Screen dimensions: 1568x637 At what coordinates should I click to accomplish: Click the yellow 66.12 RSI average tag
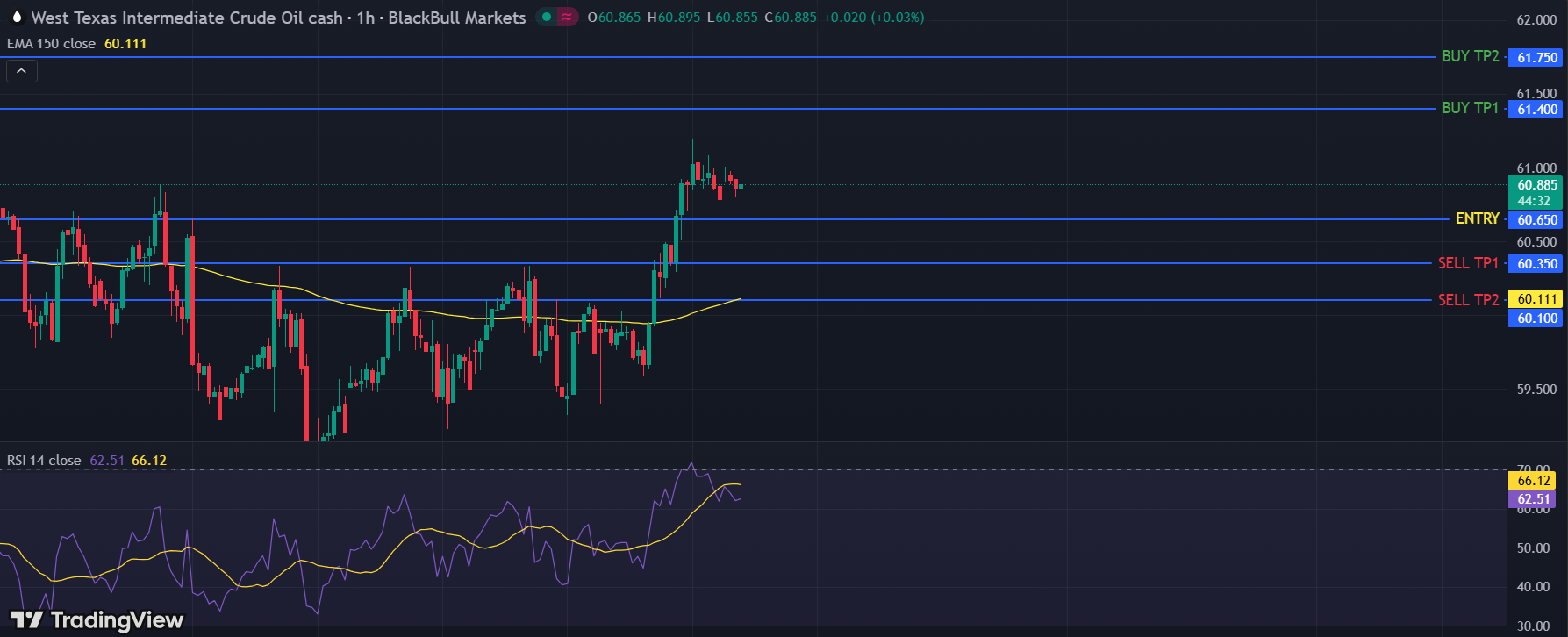click(x=1534, y=481)
